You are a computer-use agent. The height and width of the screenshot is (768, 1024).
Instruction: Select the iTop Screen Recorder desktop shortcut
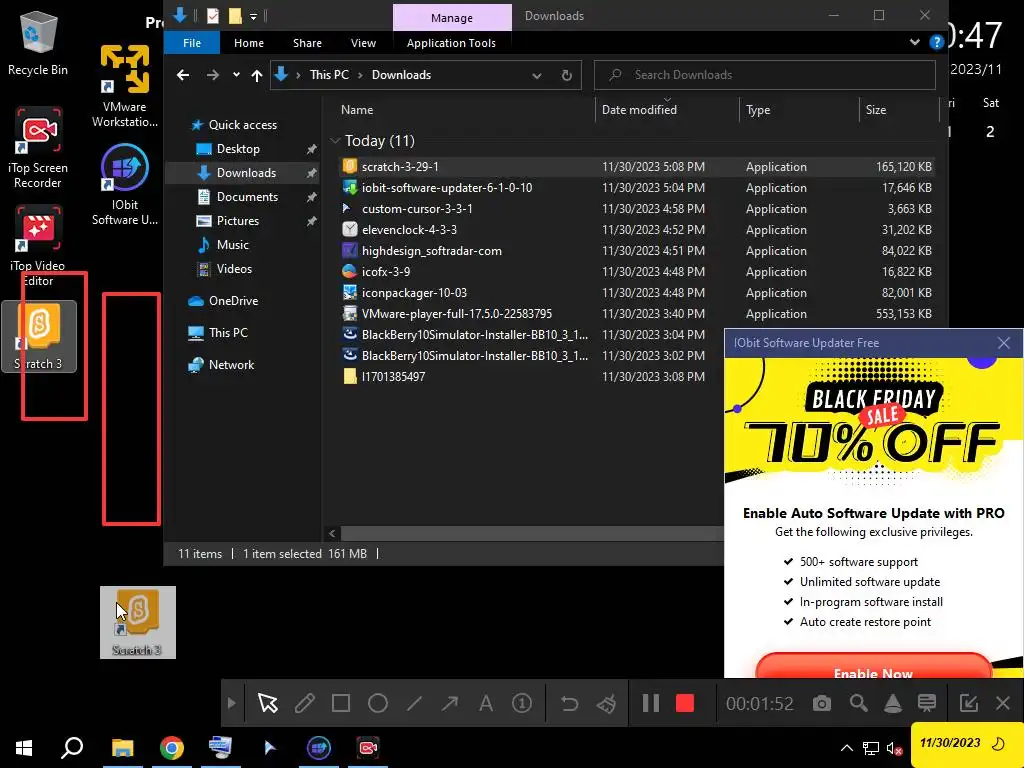point(38,148)
